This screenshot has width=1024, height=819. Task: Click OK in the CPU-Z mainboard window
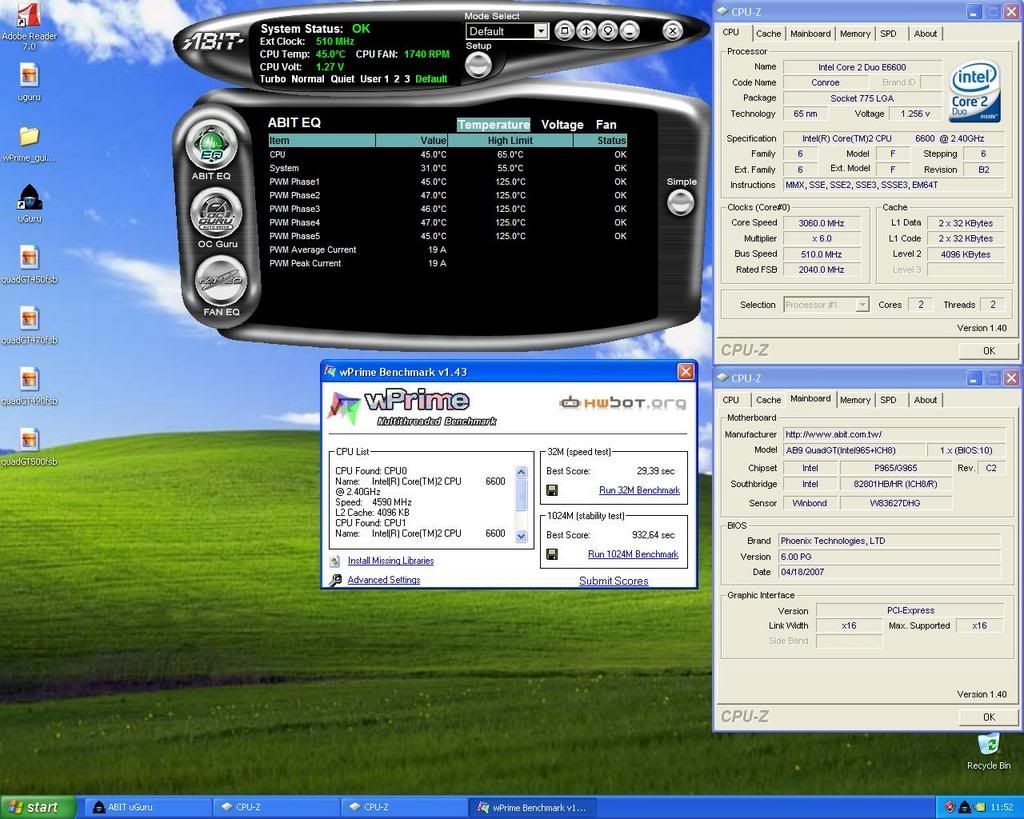989,717
